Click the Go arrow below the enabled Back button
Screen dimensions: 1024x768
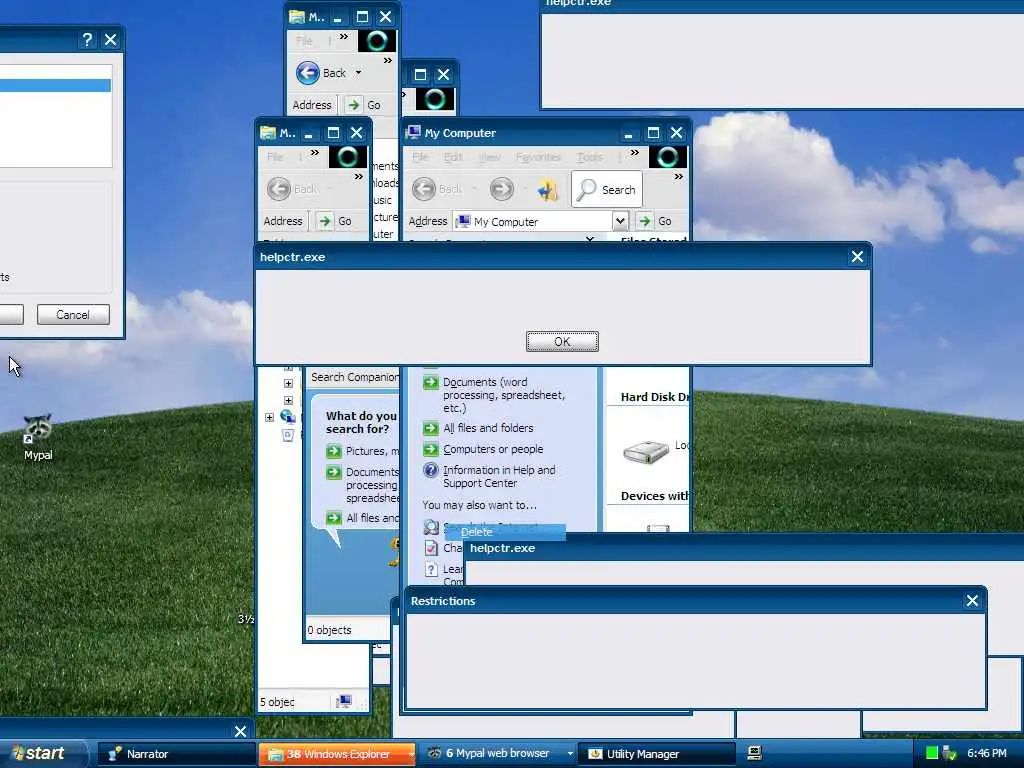353,104
